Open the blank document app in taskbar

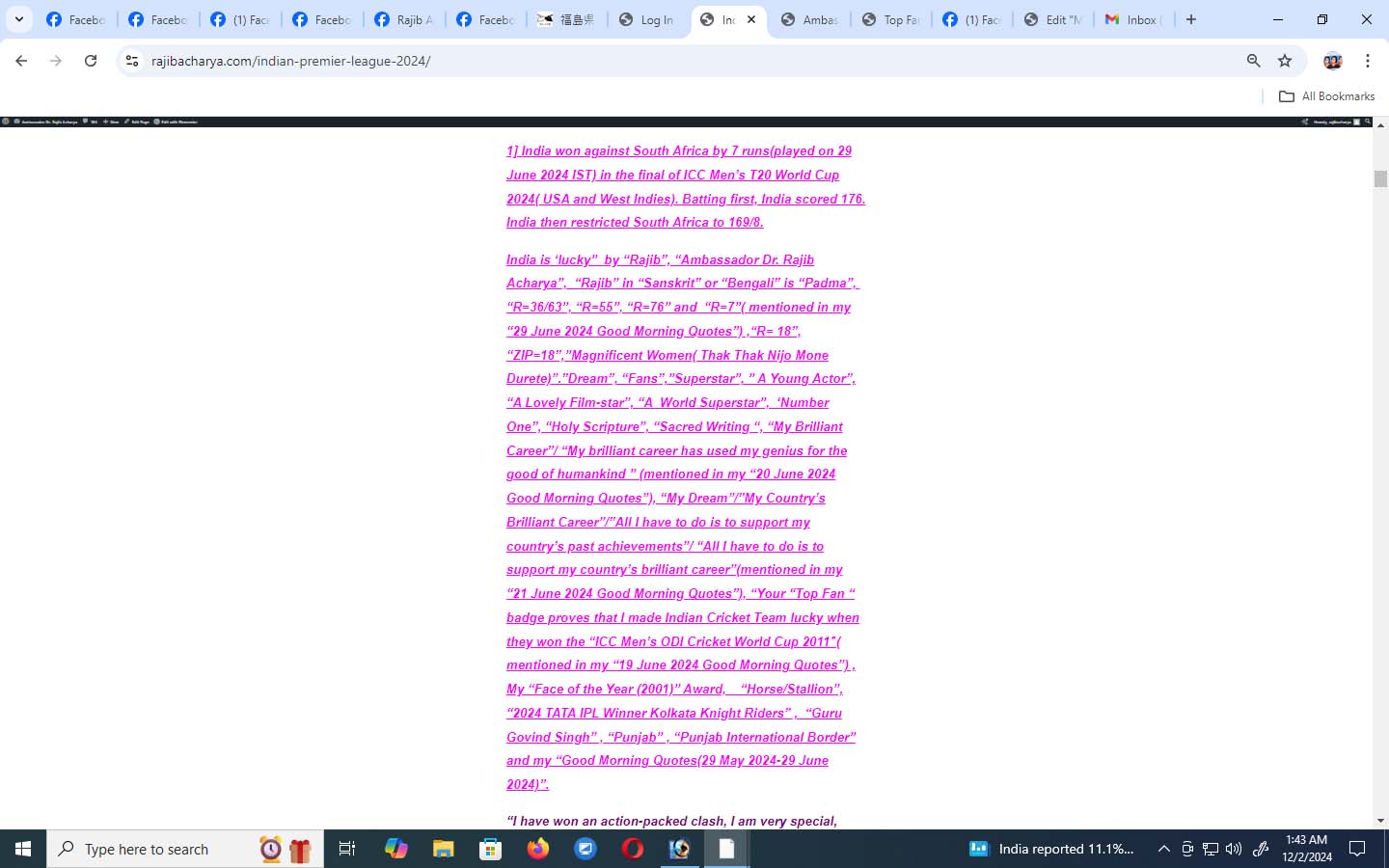[x=727, y=849]
